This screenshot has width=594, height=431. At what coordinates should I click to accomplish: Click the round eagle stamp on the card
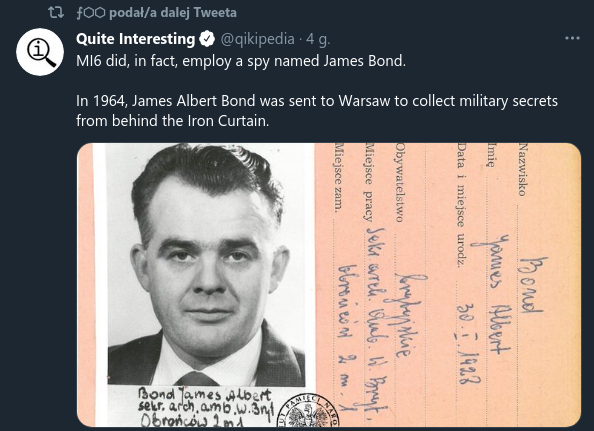[308, 410]
